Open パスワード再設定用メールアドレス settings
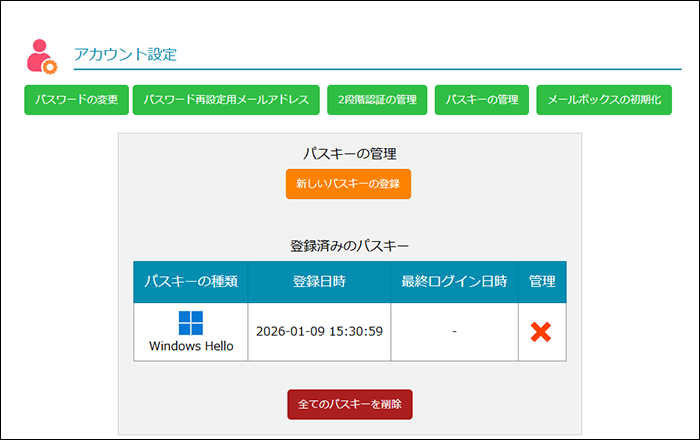Image resolution: width=700 pixels, height=440 pixels. click(x=228, y=100)
